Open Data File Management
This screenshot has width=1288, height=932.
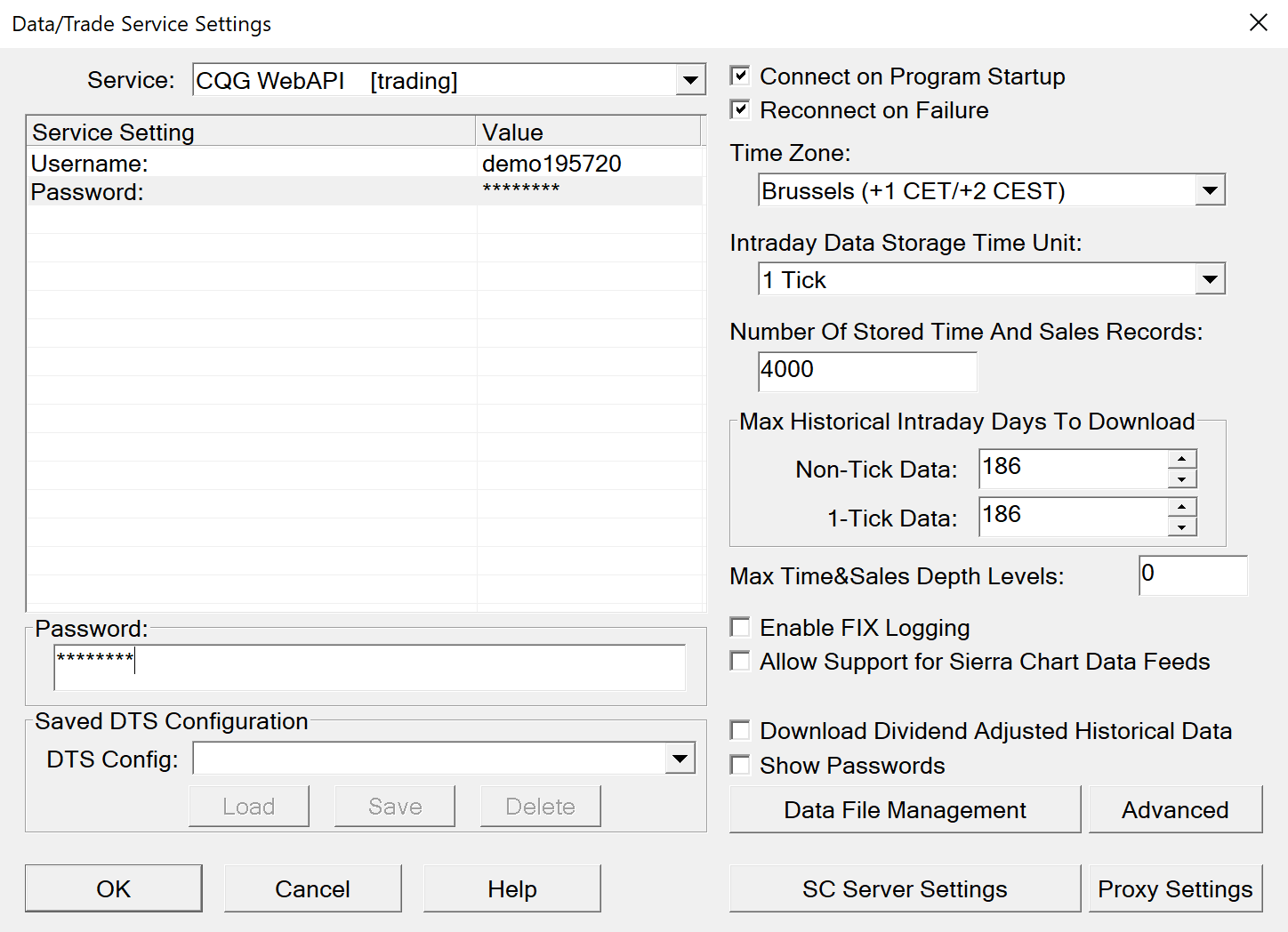905,809
